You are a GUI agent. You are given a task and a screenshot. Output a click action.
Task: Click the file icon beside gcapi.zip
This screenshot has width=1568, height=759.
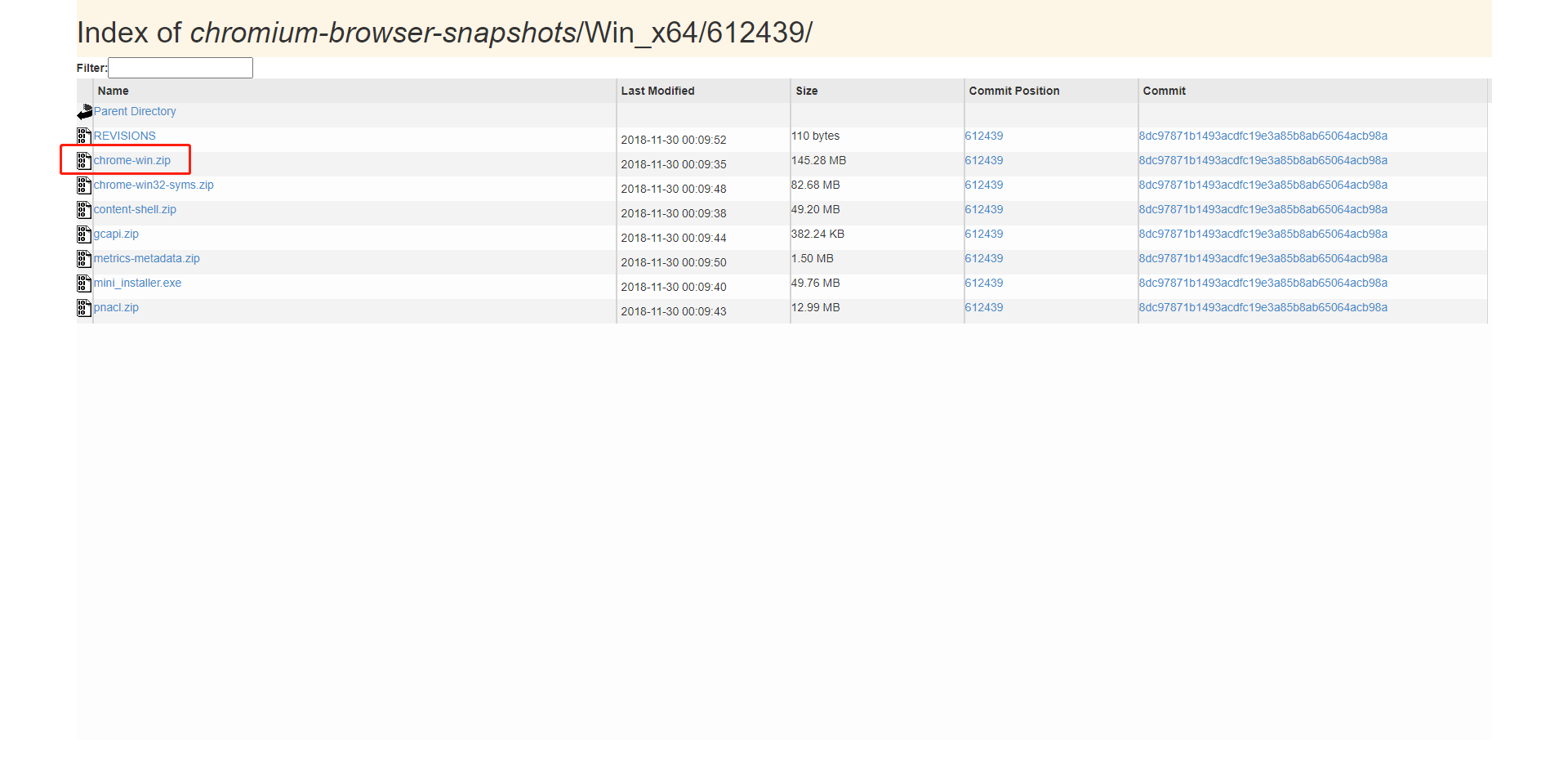84,234
